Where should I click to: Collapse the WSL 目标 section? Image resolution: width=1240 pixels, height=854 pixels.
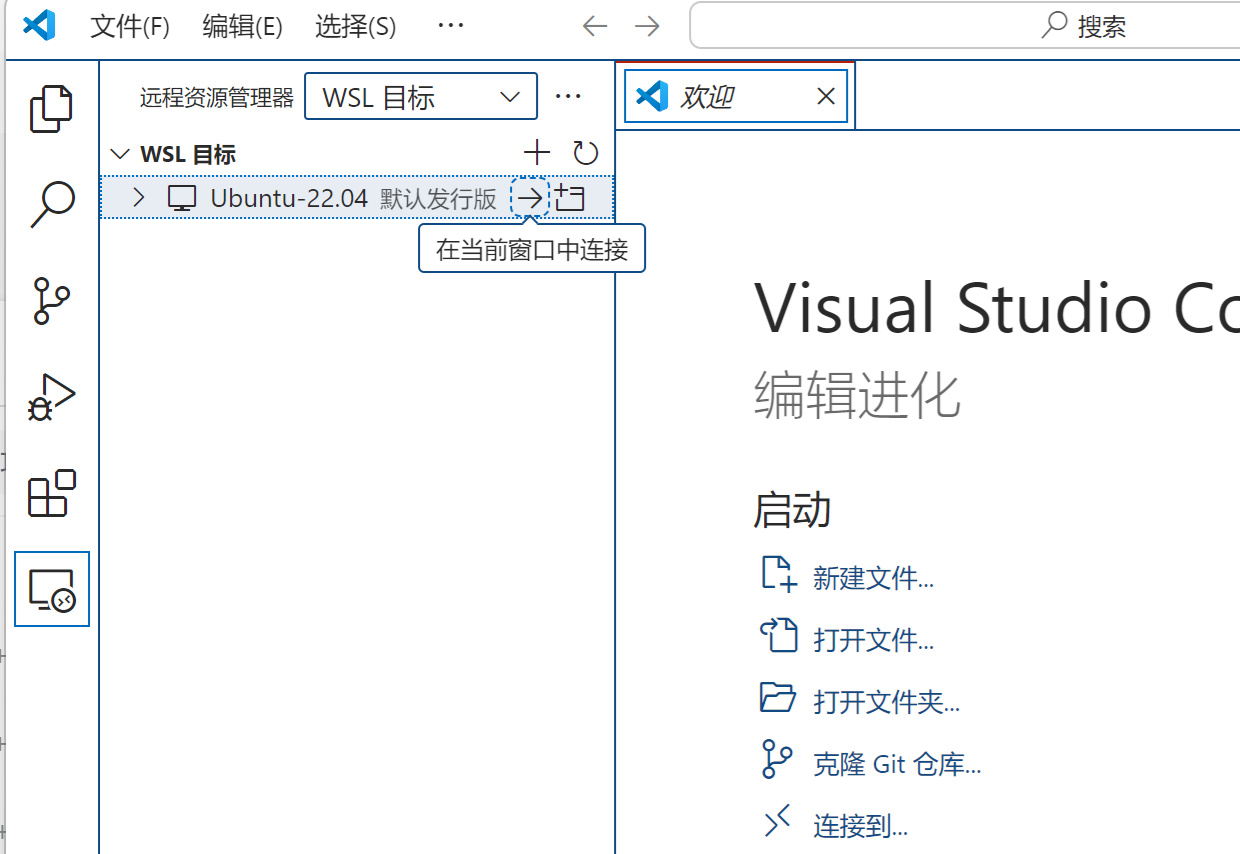pos(120,154)
